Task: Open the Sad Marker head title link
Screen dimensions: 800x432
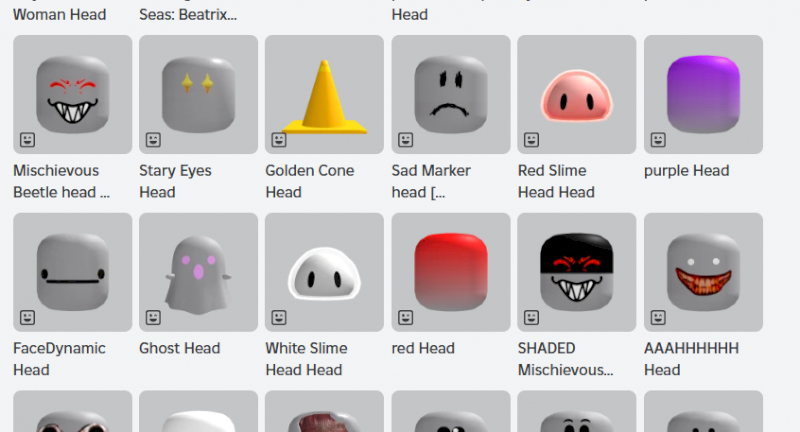Action: (431, 181)
